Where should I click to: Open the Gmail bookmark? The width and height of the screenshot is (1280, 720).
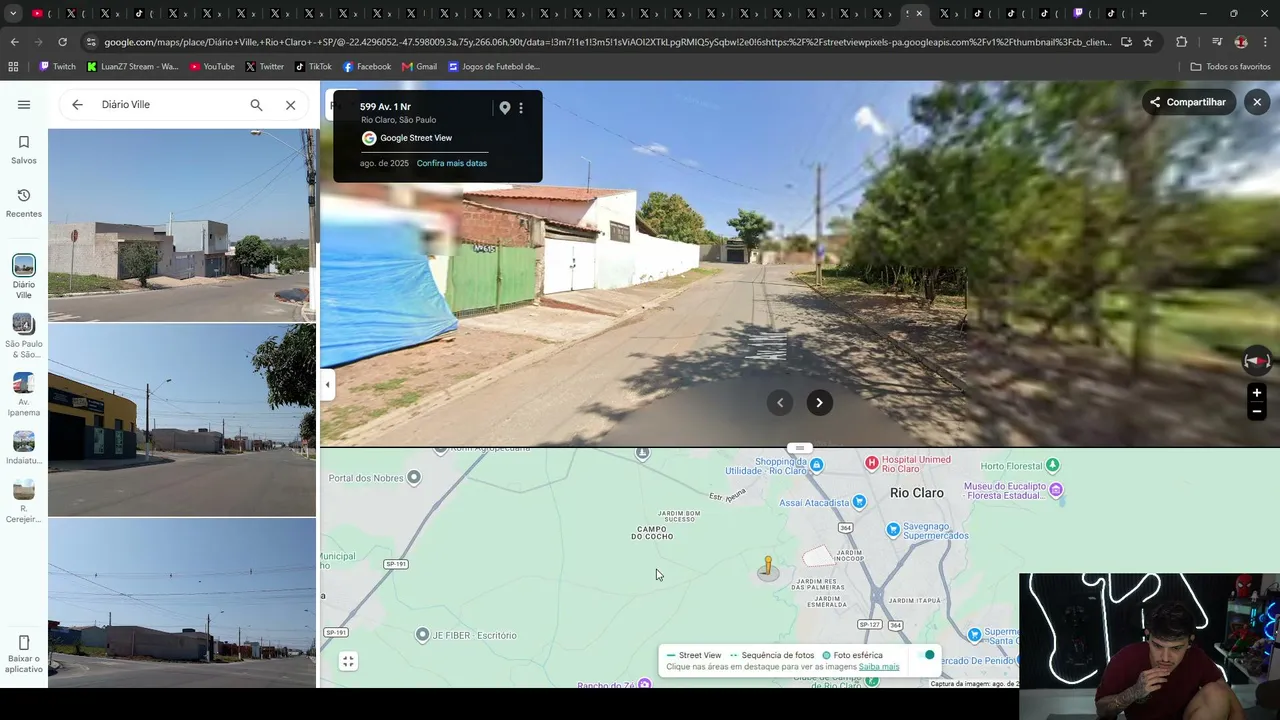[x=419, y=67]
